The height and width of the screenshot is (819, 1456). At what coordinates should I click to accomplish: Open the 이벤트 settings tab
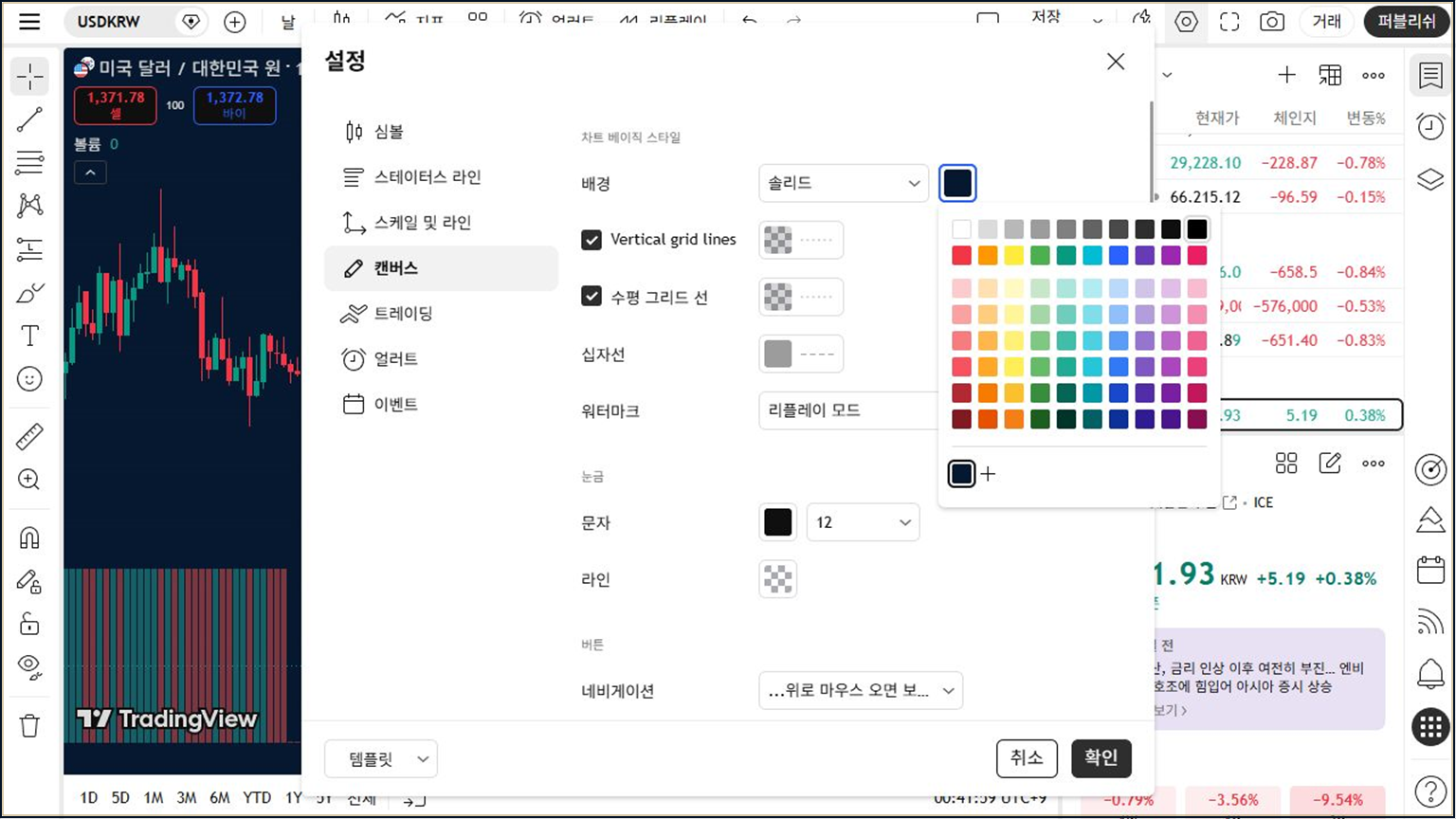[441, 405]
